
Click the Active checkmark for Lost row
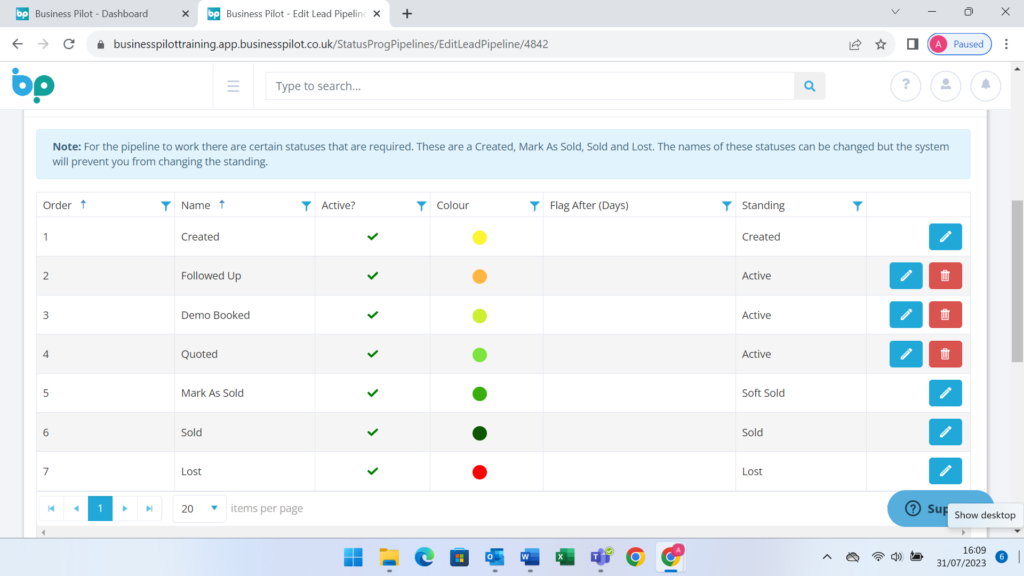click(373, 471)
